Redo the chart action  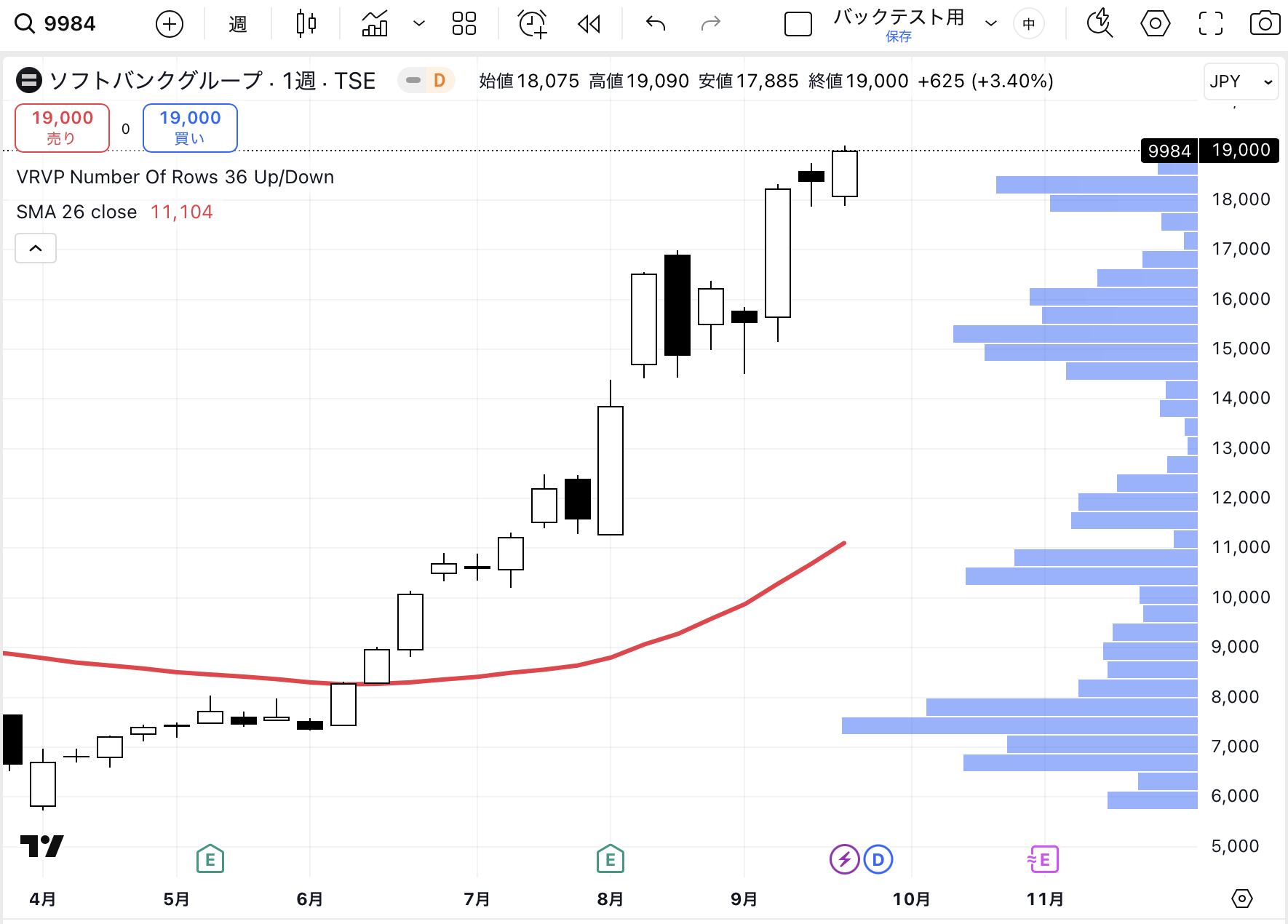pyautogui.click(x=710, y=24)
